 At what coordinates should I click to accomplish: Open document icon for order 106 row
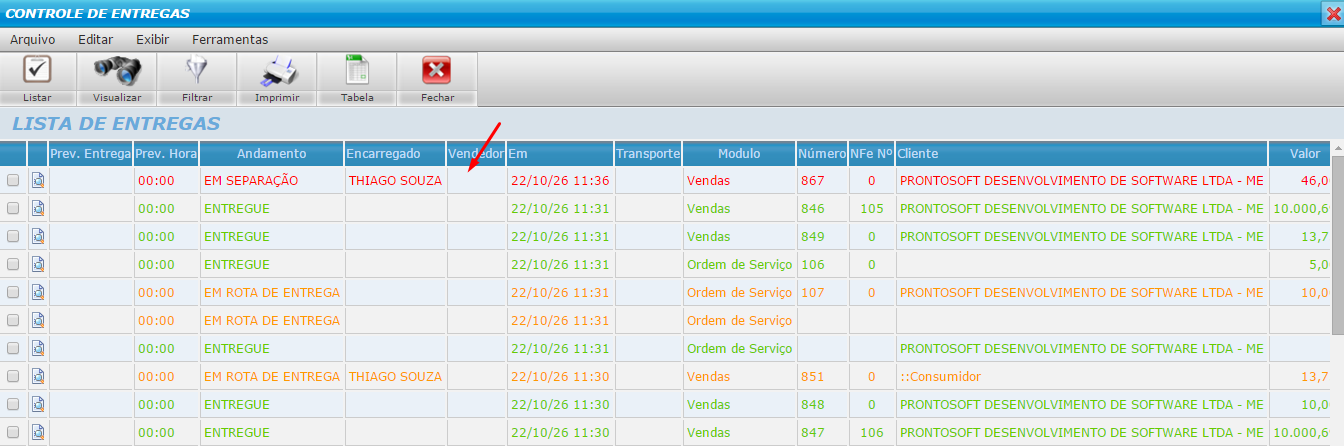coord(38,265)
